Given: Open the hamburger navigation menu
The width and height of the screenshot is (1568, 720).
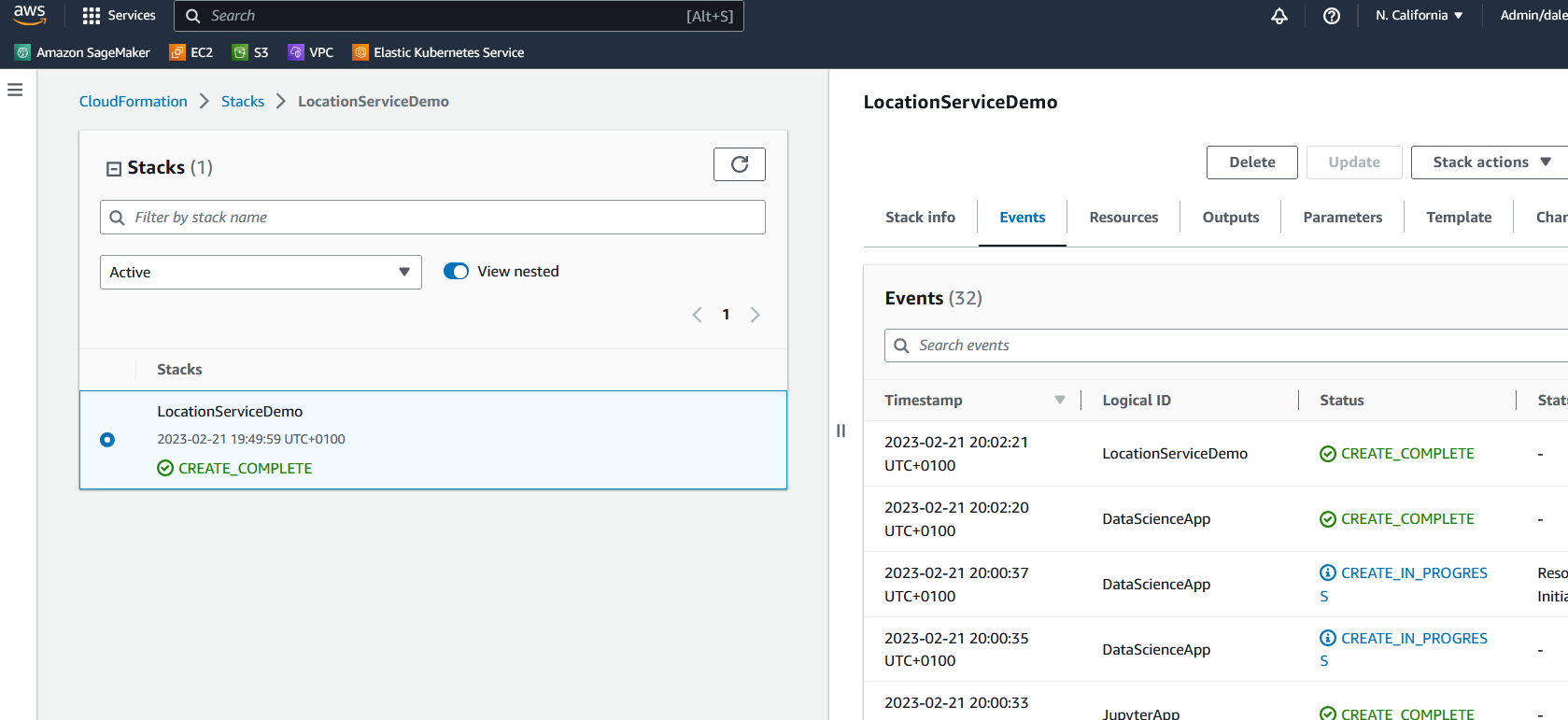Looking at the screenshot, I should click(15, 90).
